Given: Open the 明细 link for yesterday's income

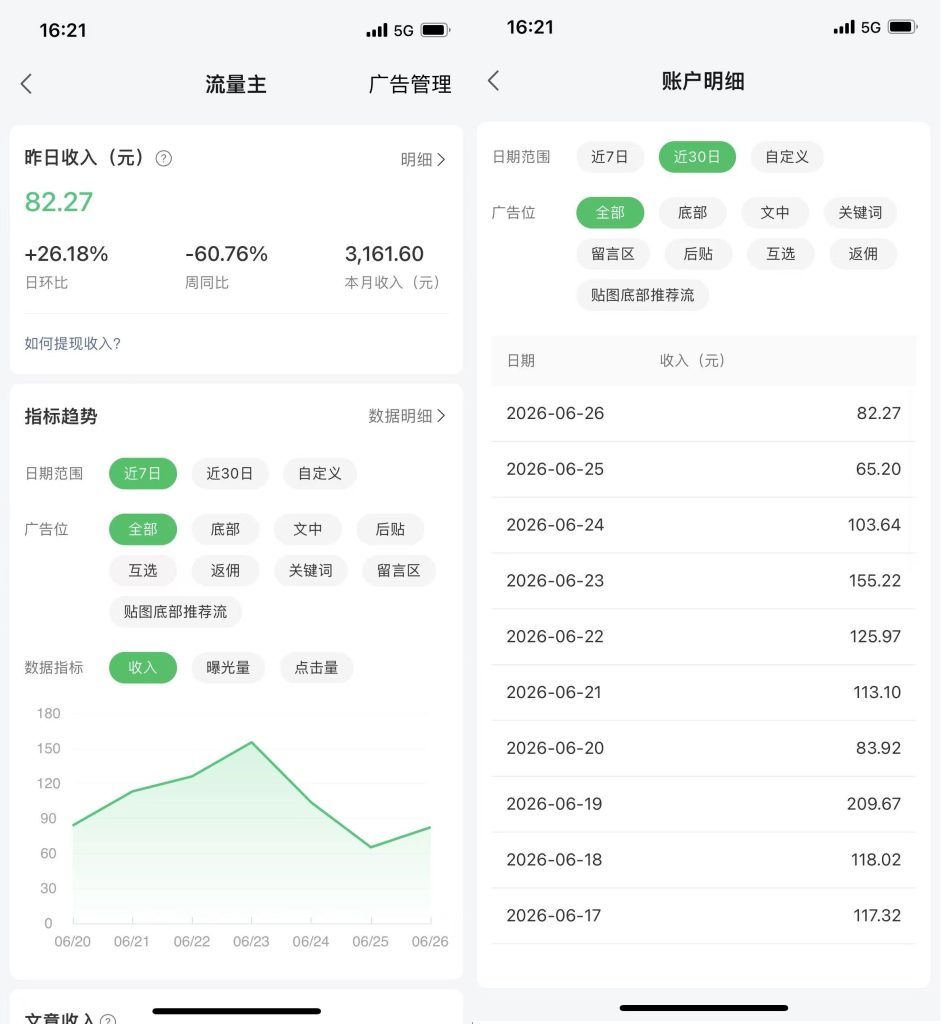Looking at the screenshot, I should pyautogui.click(x=423, y=159).
